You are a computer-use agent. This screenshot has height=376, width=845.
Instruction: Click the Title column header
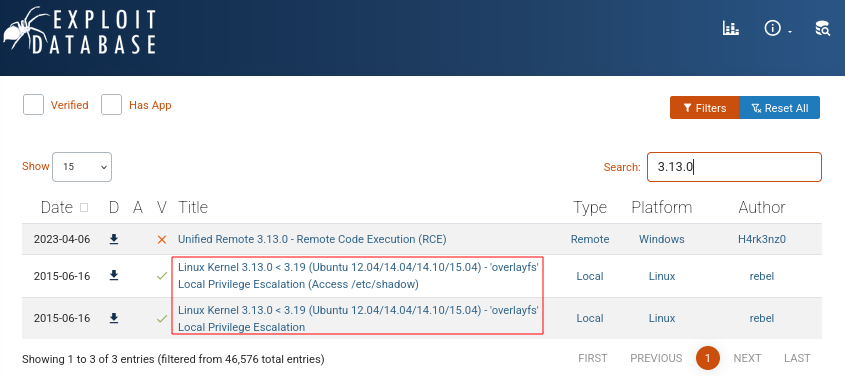pyautogui.click(x=193, y=207)
